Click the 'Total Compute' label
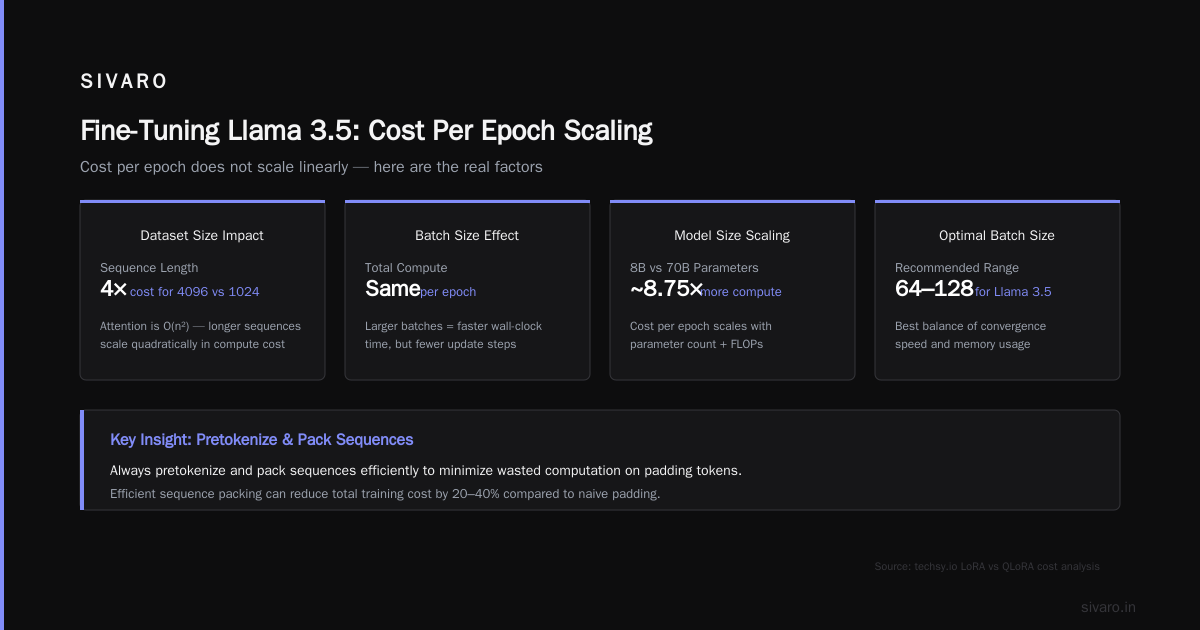The height and width of the screenshot is (630, 1200). (x=406, y=268)
